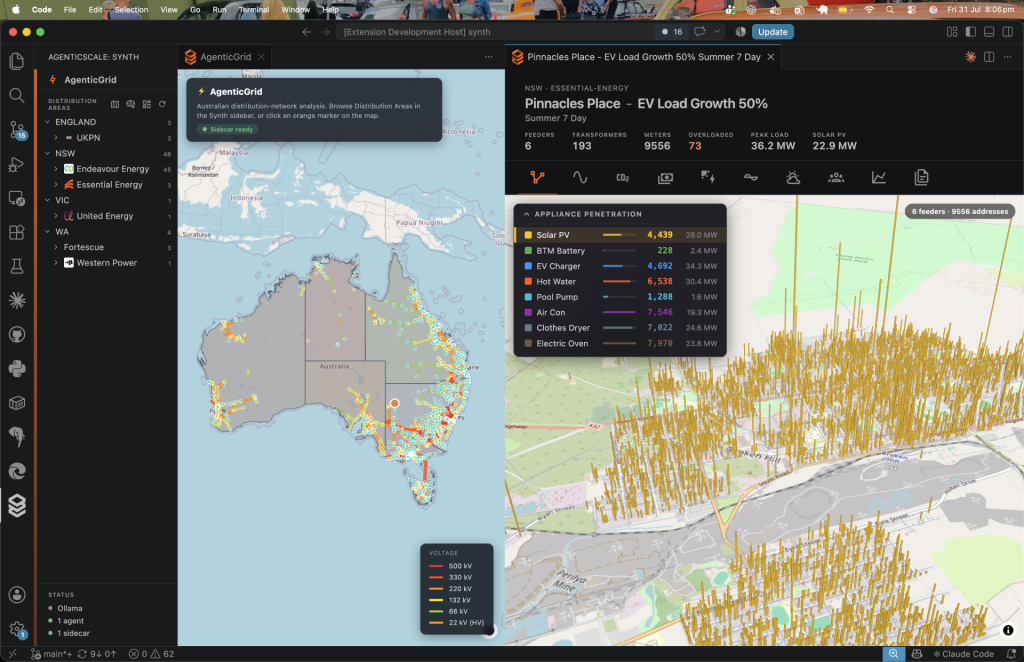Toggle the primary sidebar layout button
The width and height of the screenshot is (1024, 662).
point(970,31)
